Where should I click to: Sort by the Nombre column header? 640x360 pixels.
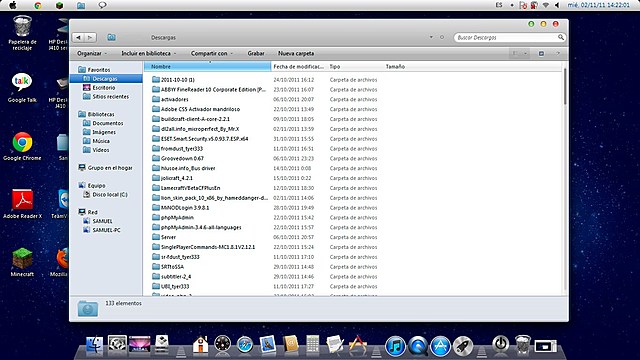tap(207, 67)
